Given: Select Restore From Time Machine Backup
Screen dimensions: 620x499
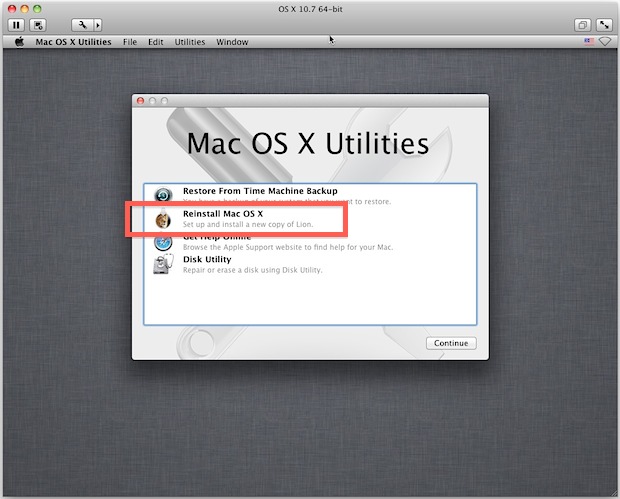Looking at the screenshot, I should point(310,196).
